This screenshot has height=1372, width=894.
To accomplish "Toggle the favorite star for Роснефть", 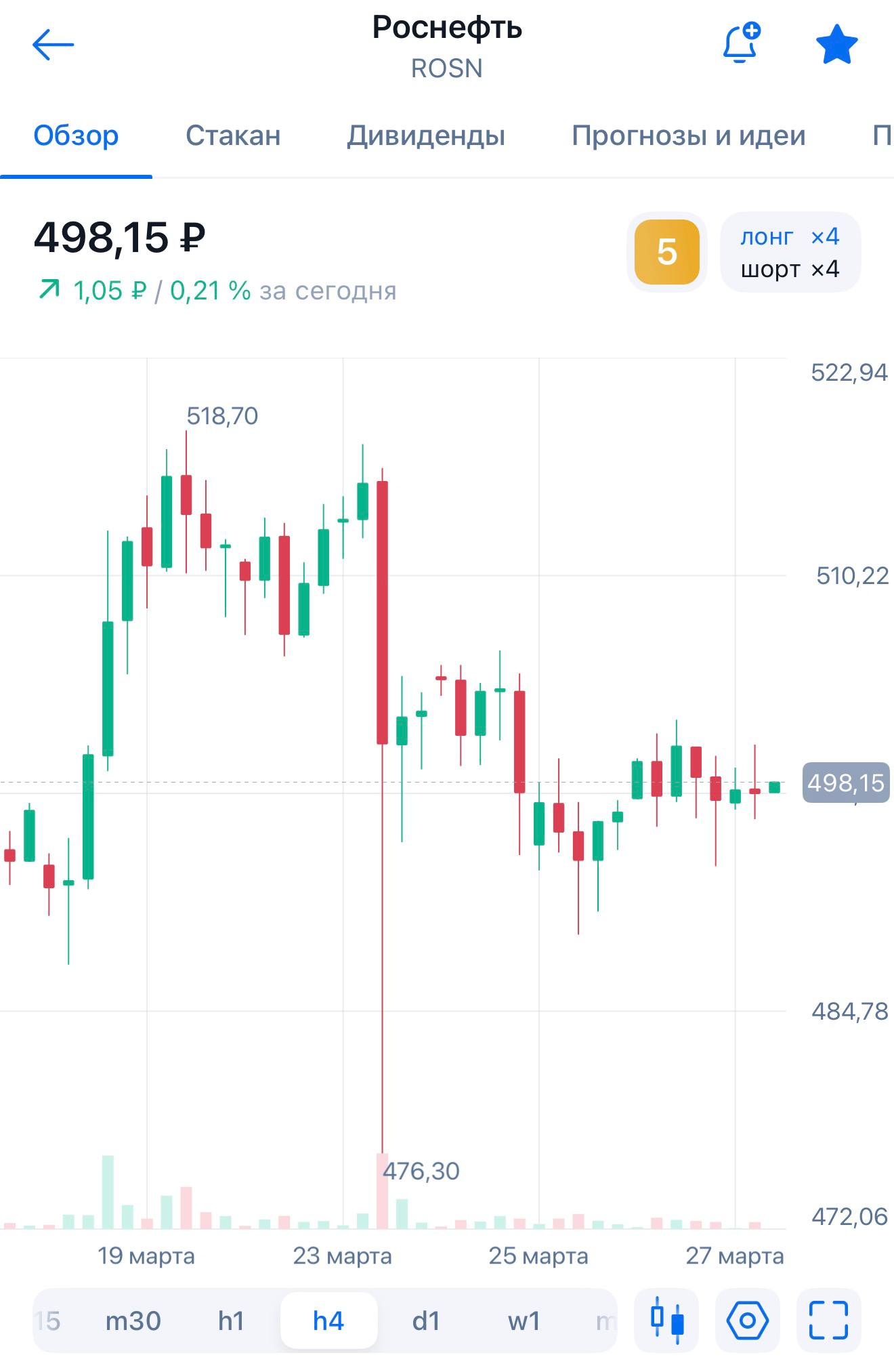I will (836, 45).
